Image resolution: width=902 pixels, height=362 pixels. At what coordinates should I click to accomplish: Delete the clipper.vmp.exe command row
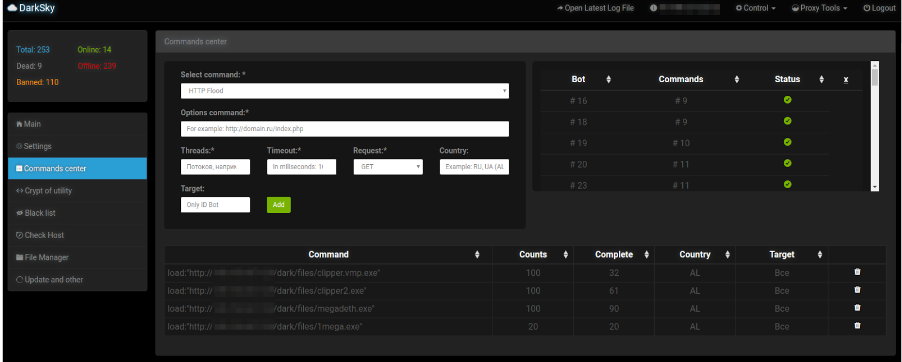[x=857, y=272]
